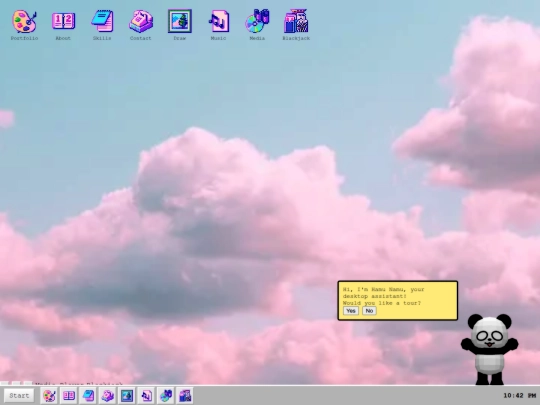
Task: Click the media disc taskbar icon
Action: click(x=166, y=396)
